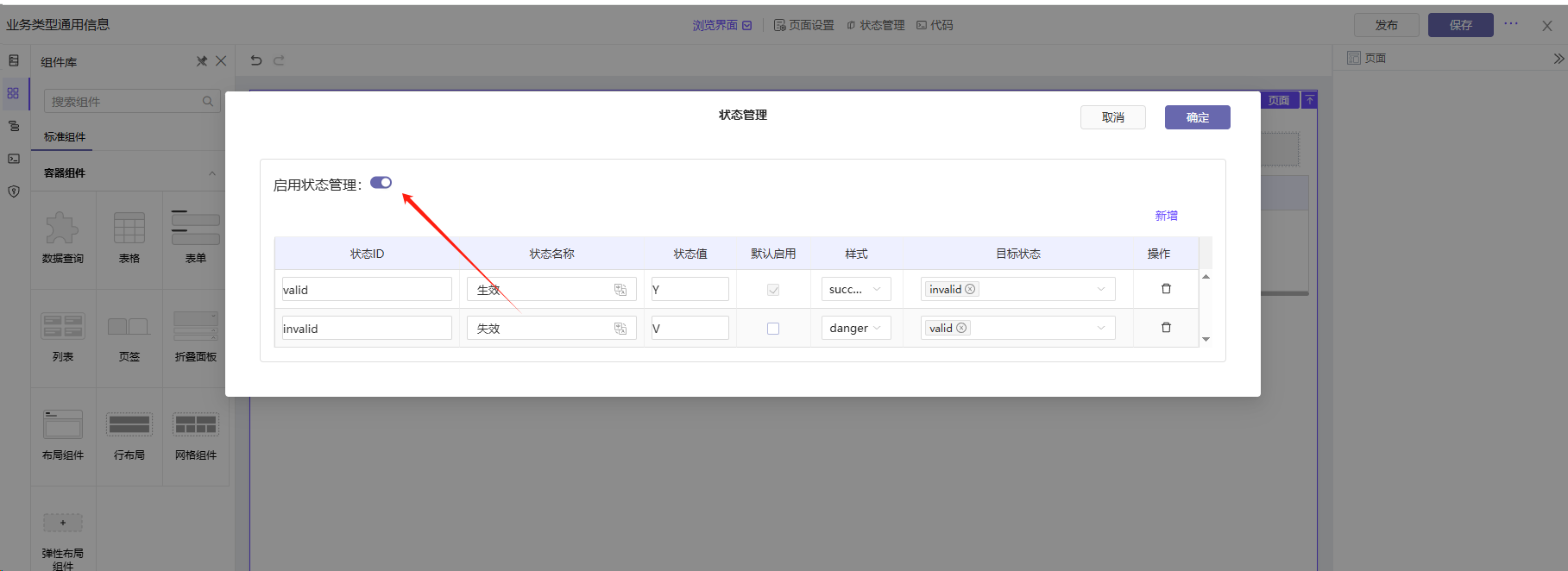This screenshot has height=571, width=1568.
Task: Click translate icon in 失效 name field
Action: pyautogui.click(x=620, y=329)
